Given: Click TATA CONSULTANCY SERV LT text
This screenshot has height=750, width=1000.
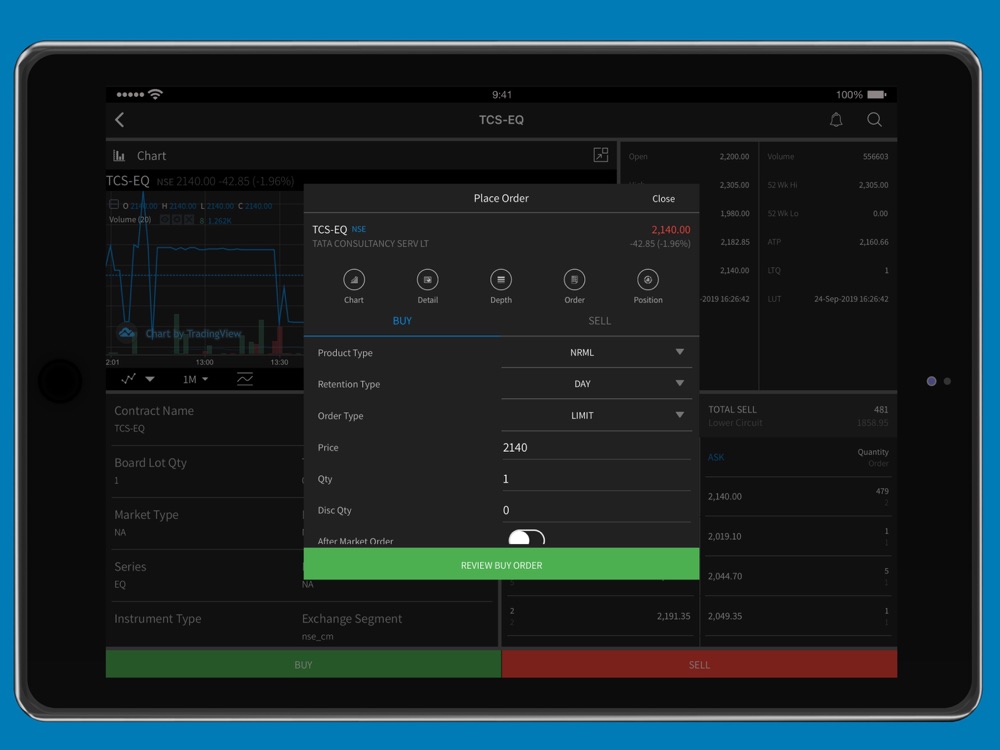Looking at the screenshot, I should 371,244.
